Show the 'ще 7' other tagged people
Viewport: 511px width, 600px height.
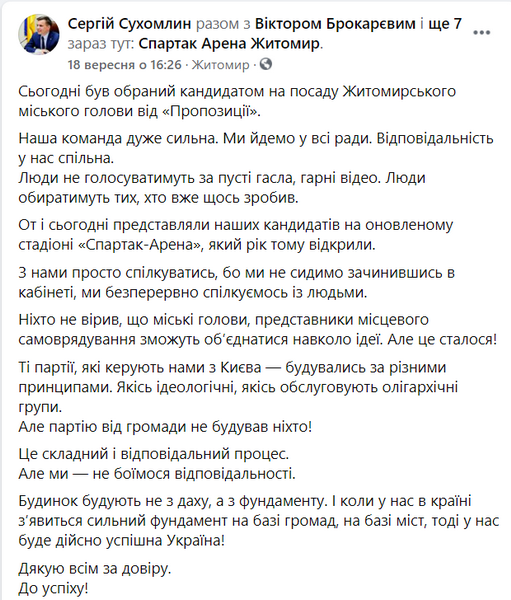click(x=445, y=24)
